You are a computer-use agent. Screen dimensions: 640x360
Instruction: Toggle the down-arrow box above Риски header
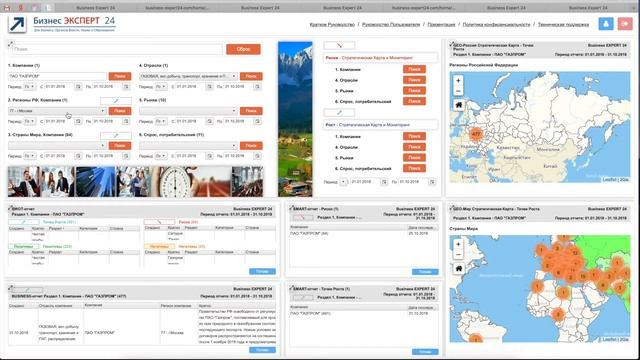coord(339,45)
